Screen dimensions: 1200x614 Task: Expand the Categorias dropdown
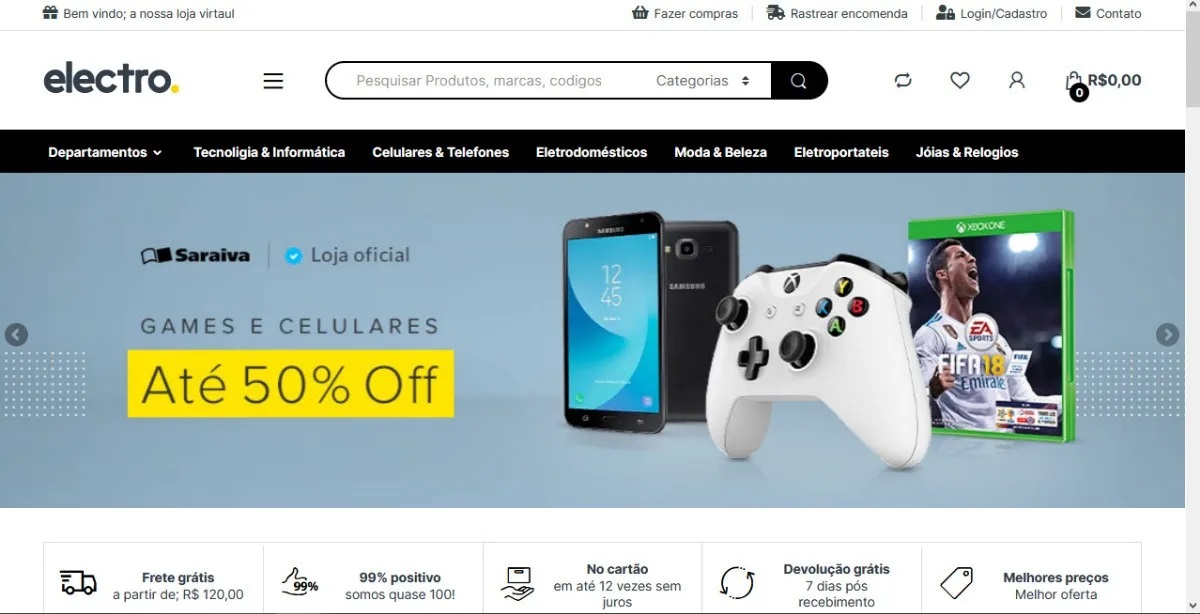pos(702,81)
